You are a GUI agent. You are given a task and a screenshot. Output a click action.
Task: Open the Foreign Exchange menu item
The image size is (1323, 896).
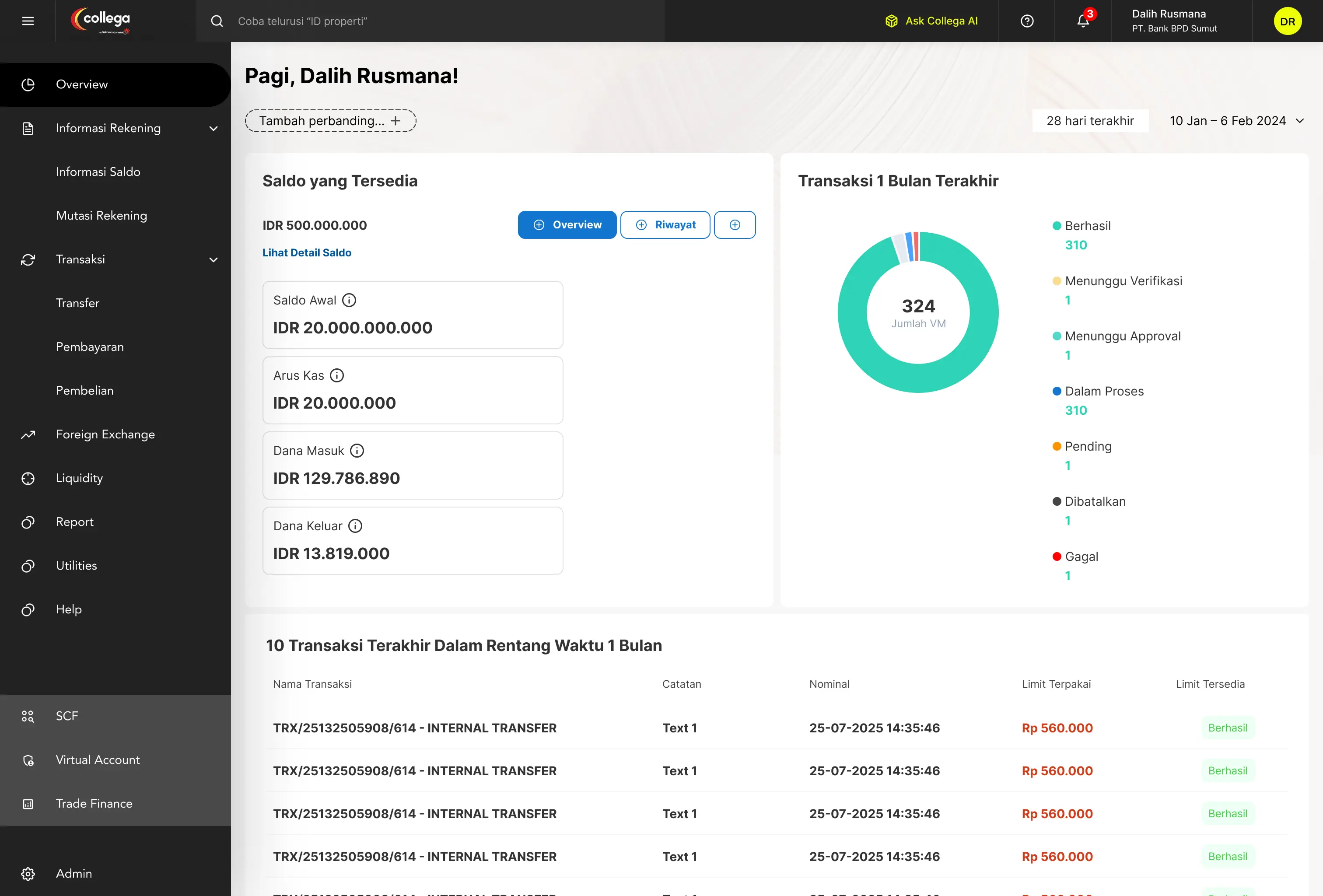pos(105,434)
